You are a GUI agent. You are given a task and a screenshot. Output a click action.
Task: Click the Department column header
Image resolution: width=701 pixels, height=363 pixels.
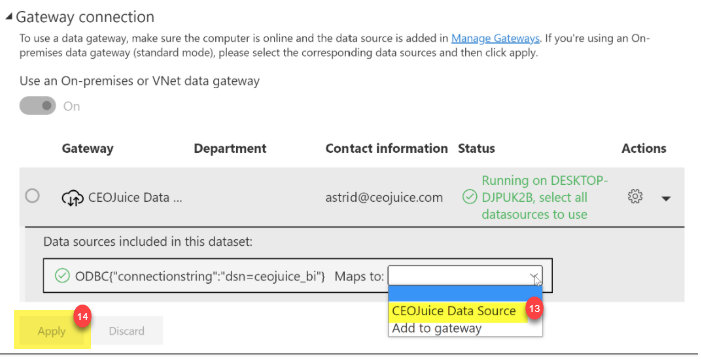click(x=230, y=148)
